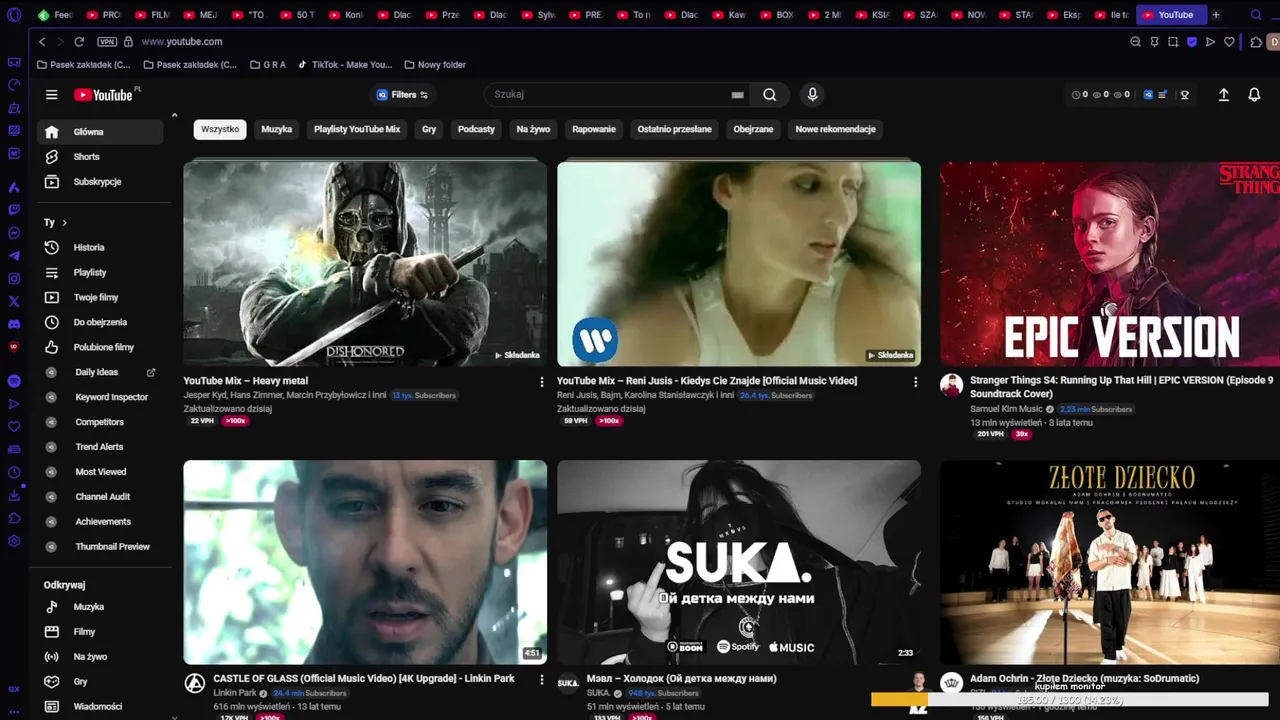
Task: Reload the page with browser refresh icon
Action: click(x=79, y=42)
